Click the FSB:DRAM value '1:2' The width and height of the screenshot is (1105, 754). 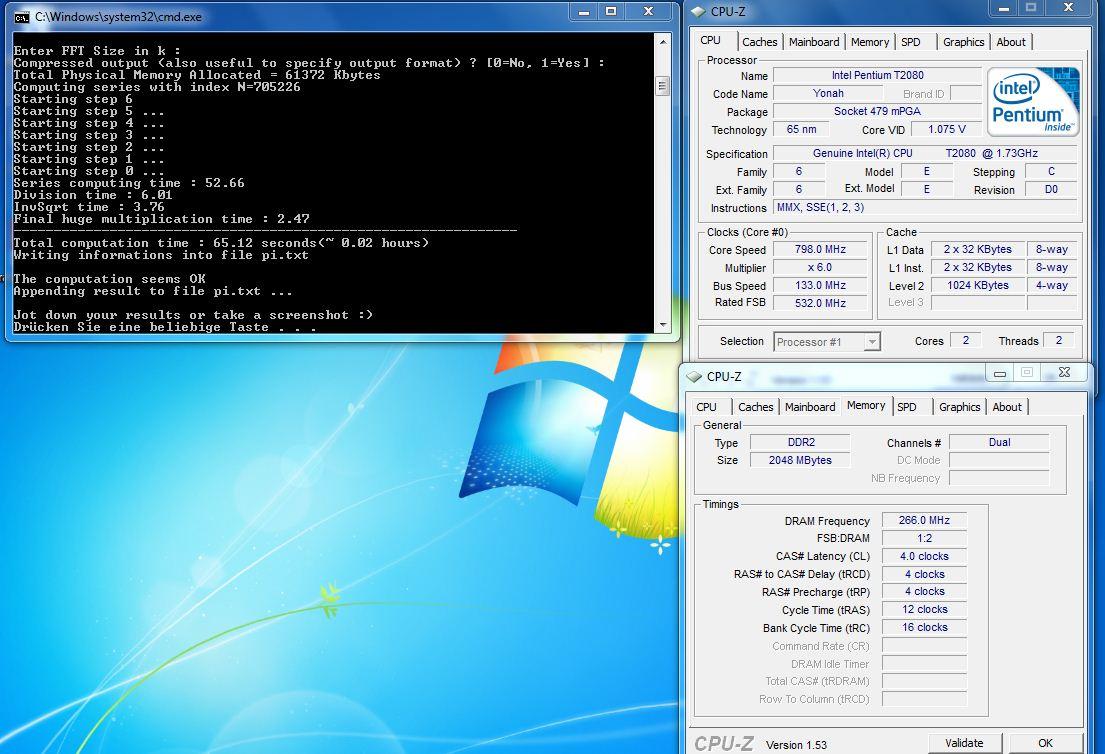pyautogui.click(x=924, y=538)
